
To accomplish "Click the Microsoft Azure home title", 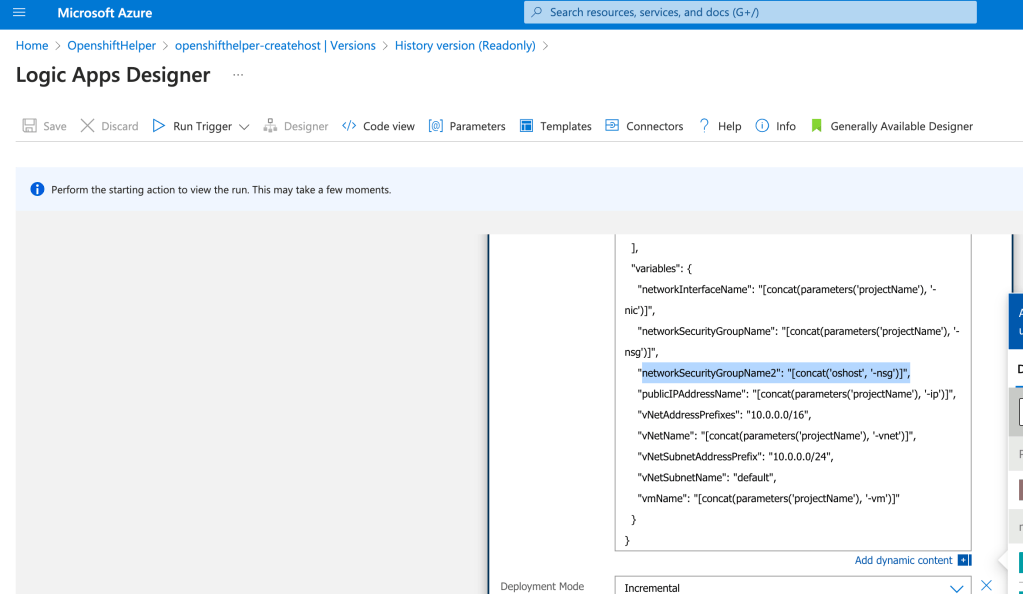I will point(104,12).
